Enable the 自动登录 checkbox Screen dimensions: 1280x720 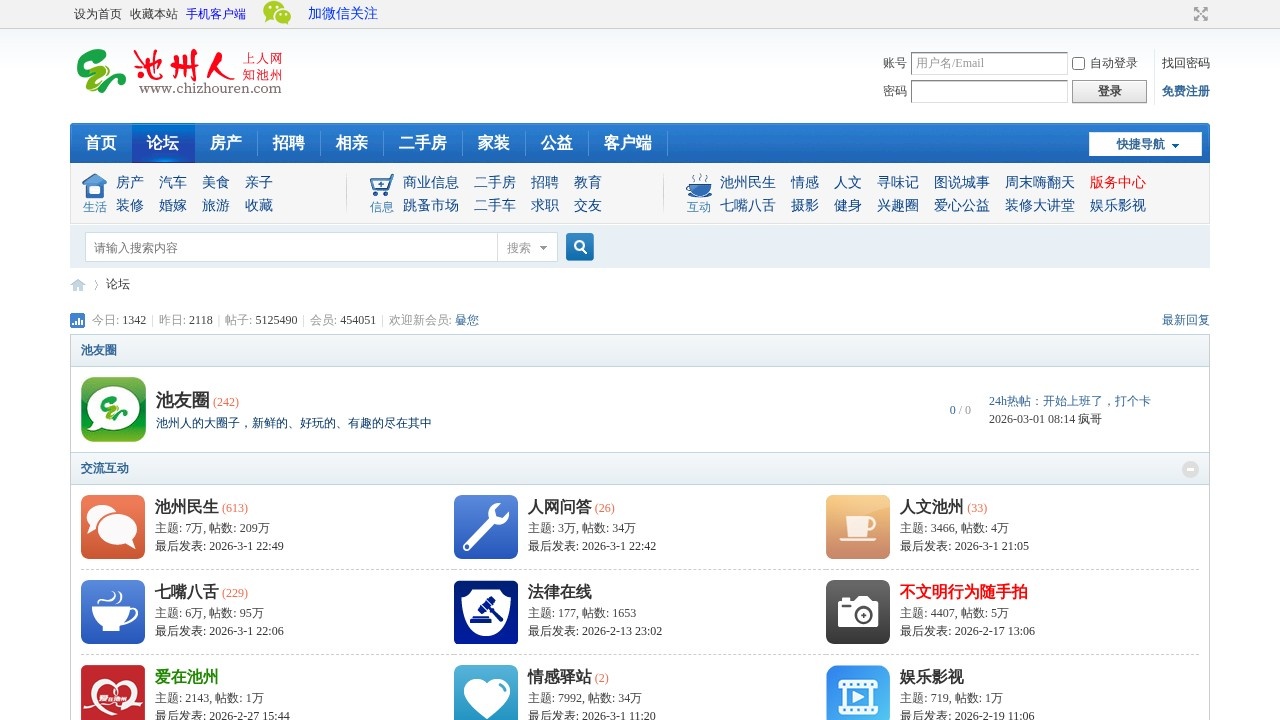(1078, 64)
